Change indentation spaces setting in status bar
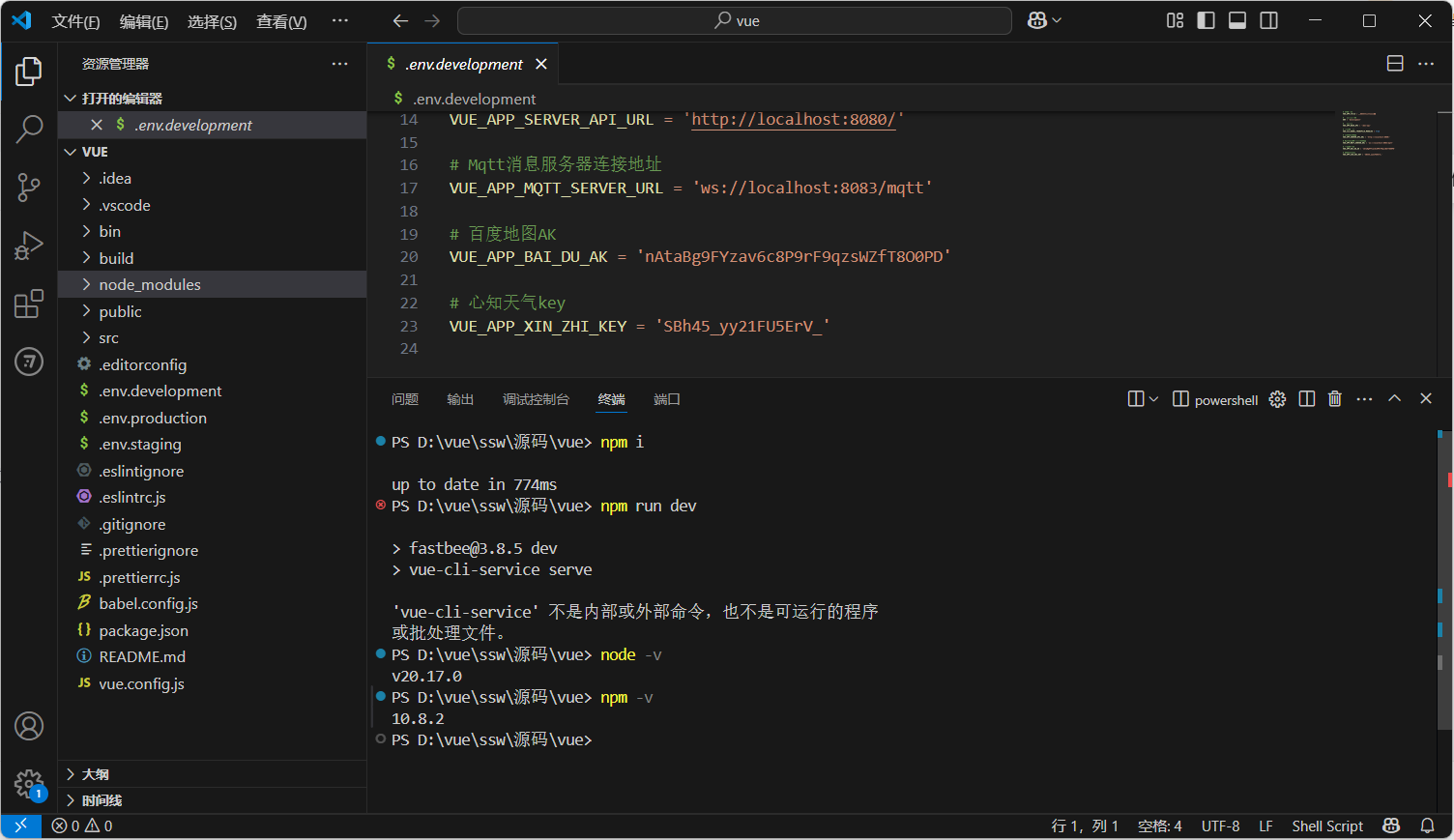 click(x=1160, y=826)
